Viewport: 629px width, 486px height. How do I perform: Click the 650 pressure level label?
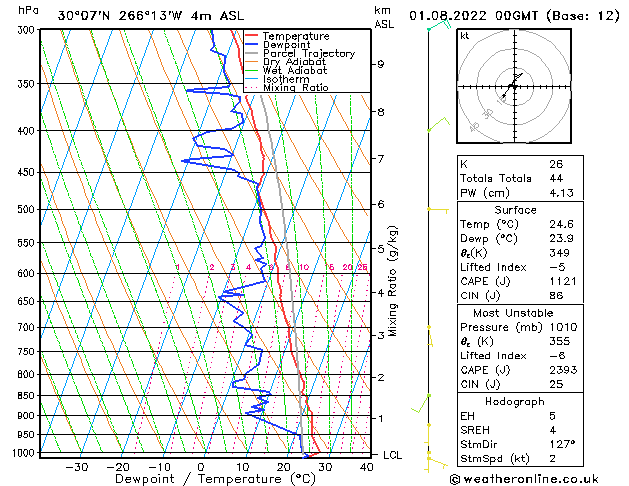[28, 301]
